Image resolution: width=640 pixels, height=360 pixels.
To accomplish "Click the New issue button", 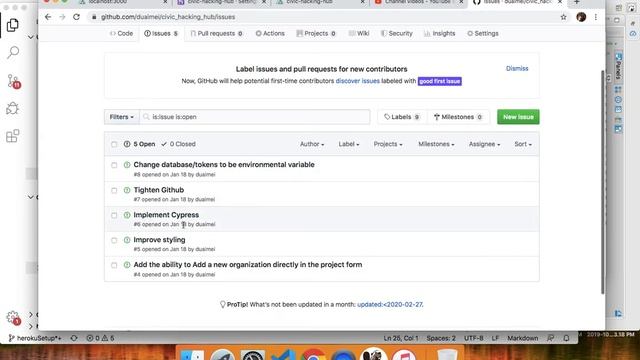I will pos(518,117).
